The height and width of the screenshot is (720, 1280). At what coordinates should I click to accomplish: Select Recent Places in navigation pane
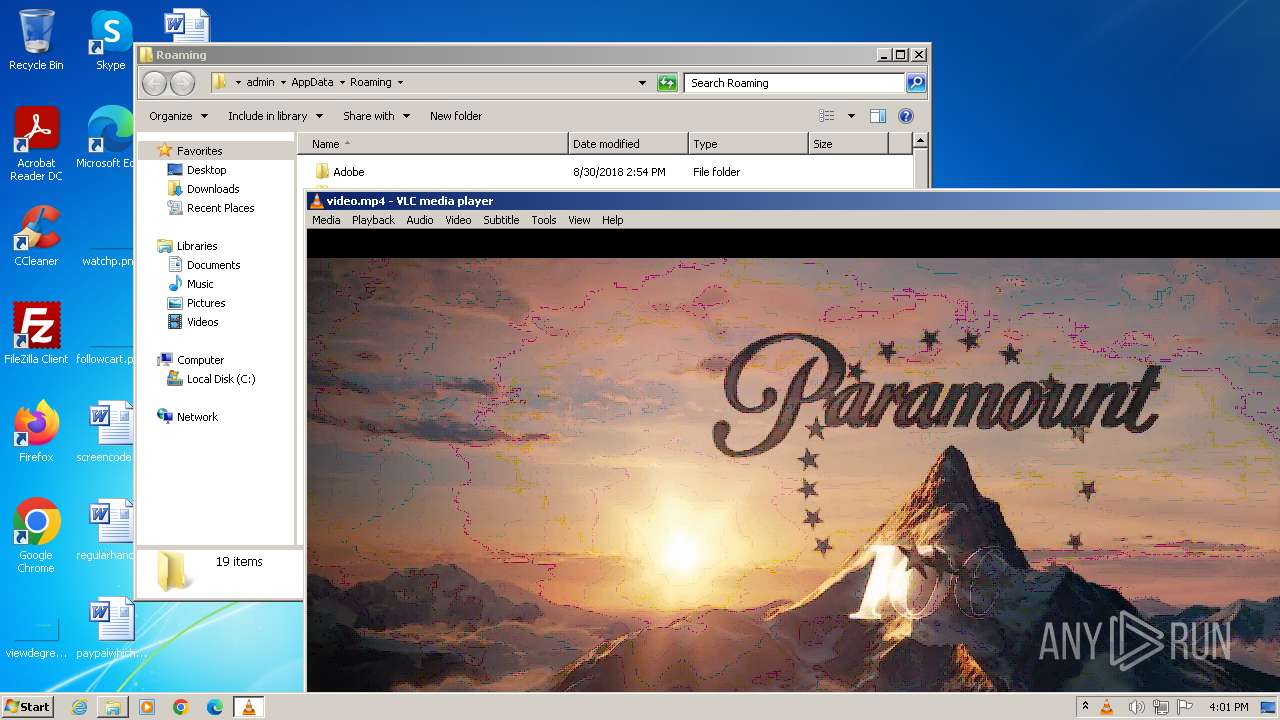coord(220,208)
